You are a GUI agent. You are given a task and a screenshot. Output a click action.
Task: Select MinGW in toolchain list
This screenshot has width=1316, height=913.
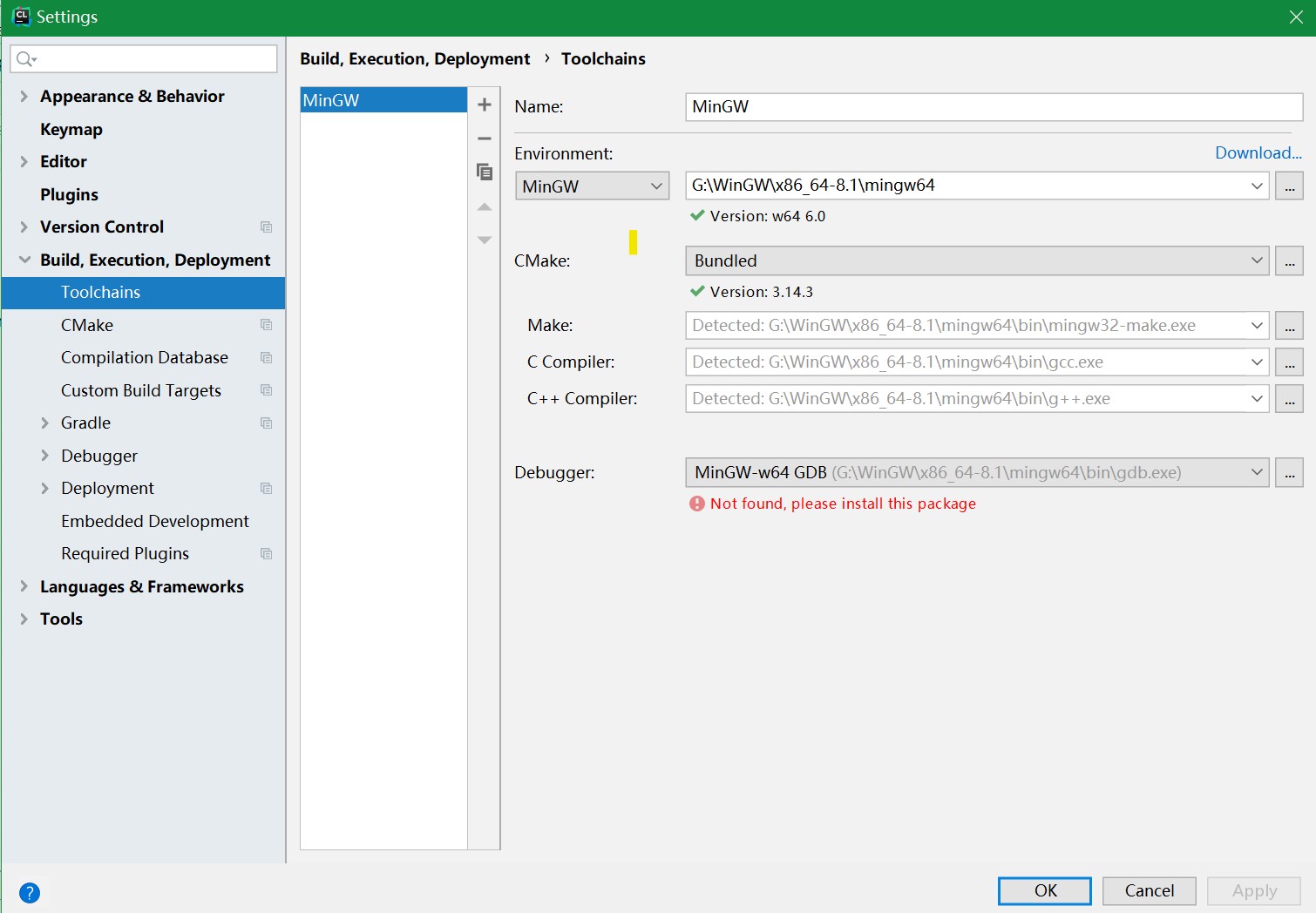tap(383, 100)
